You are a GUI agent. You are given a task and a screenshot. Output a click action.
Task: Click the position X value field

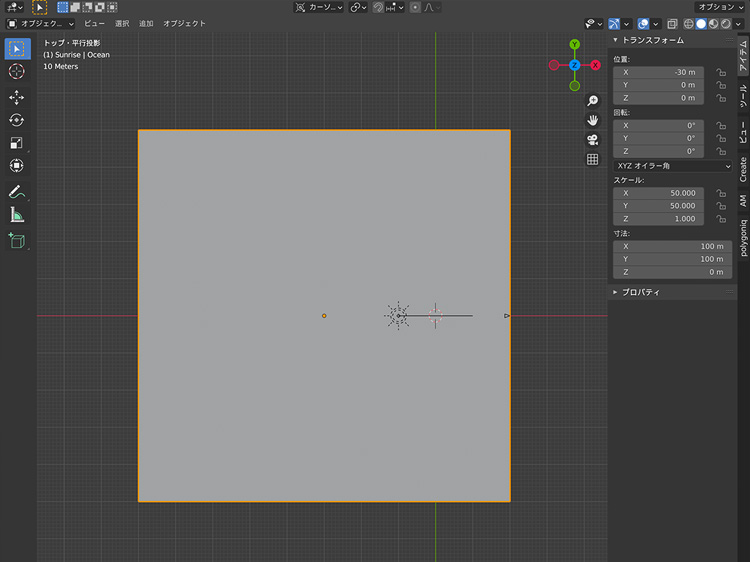(660, 72)
